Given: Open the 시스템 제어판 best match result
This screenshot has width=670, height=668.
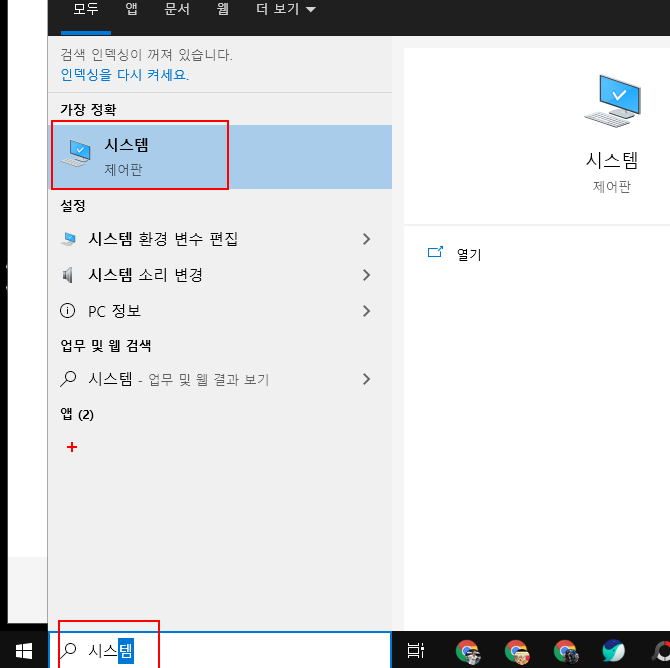Looking at the screenshot, I should [220, 157].
